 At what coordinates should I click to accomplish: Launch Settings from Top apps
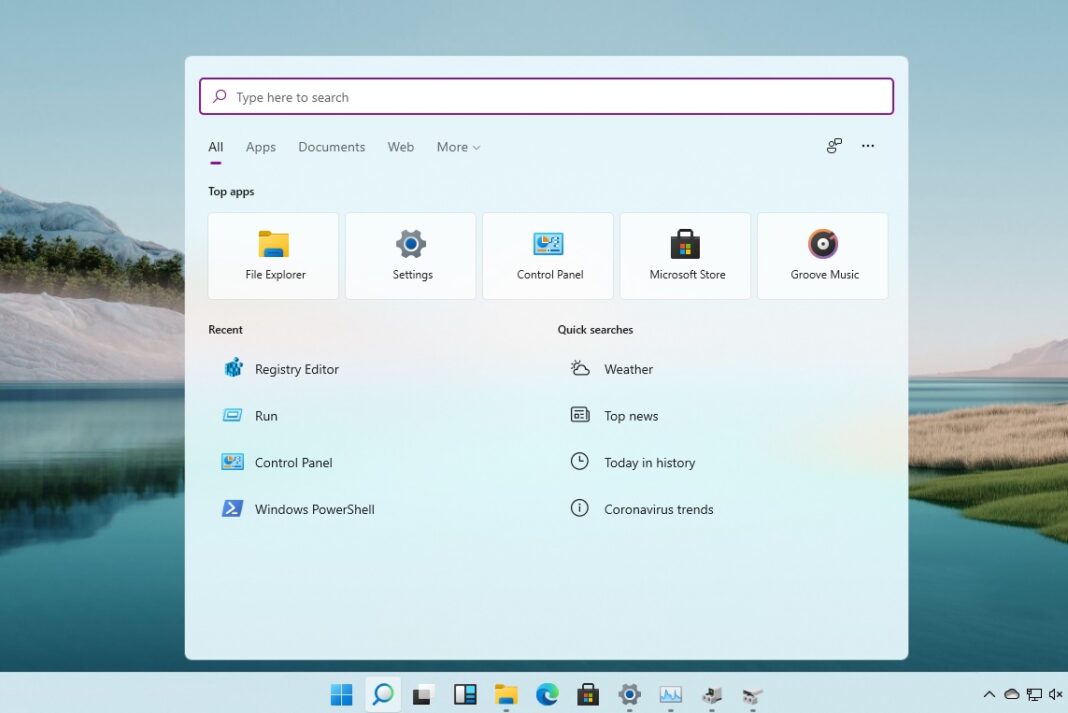click(410, 255)
